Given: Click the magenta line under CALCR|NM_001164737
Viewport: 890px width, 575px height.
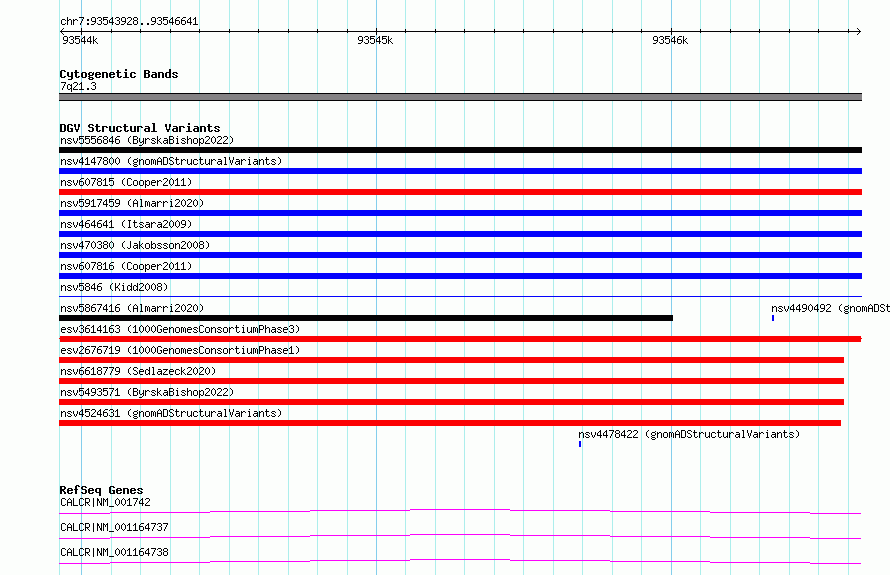Looking at the screenshot, I should [x=460, y=536].
